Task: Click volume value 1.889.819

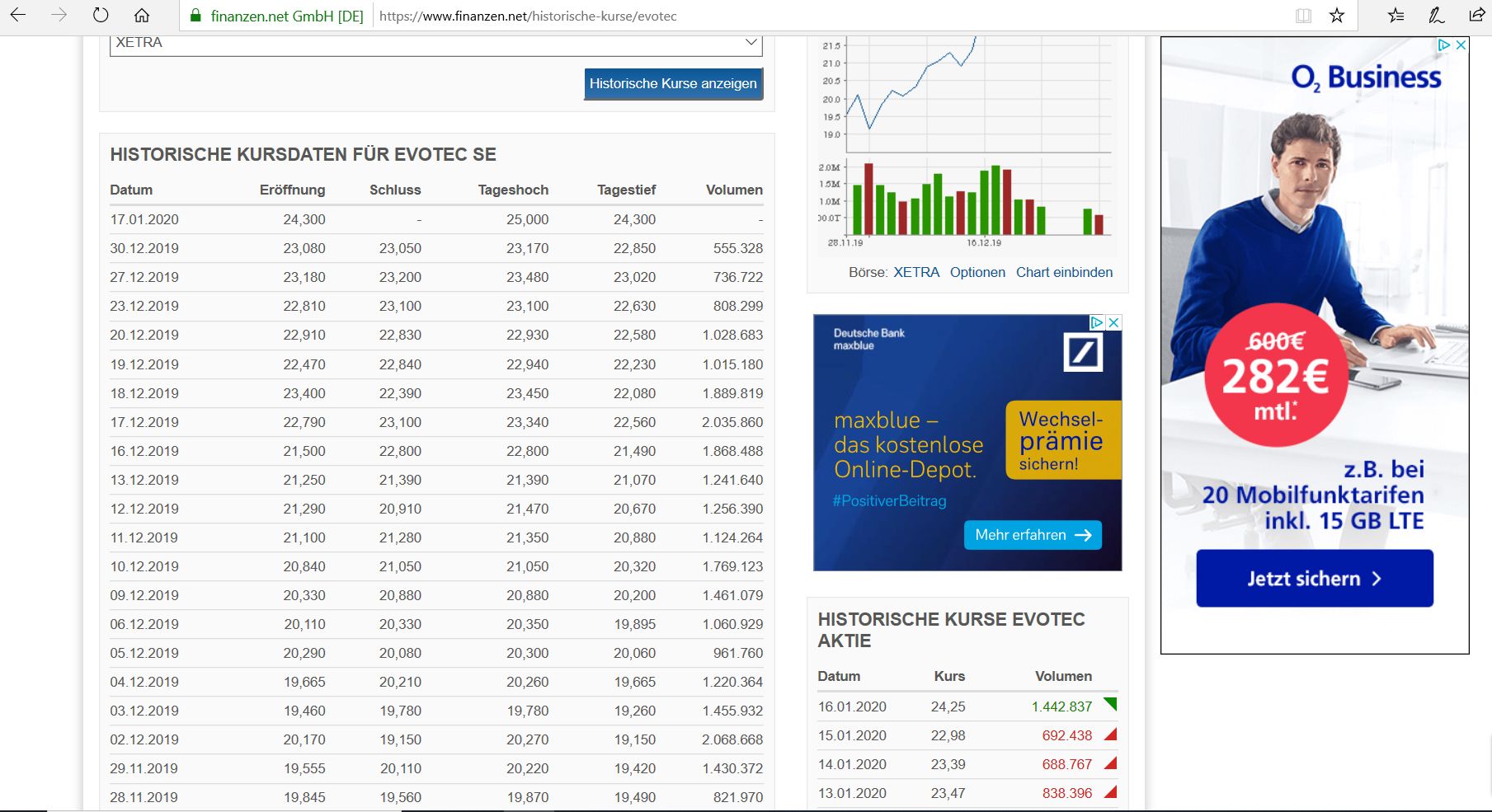Action: coord(732,393)
